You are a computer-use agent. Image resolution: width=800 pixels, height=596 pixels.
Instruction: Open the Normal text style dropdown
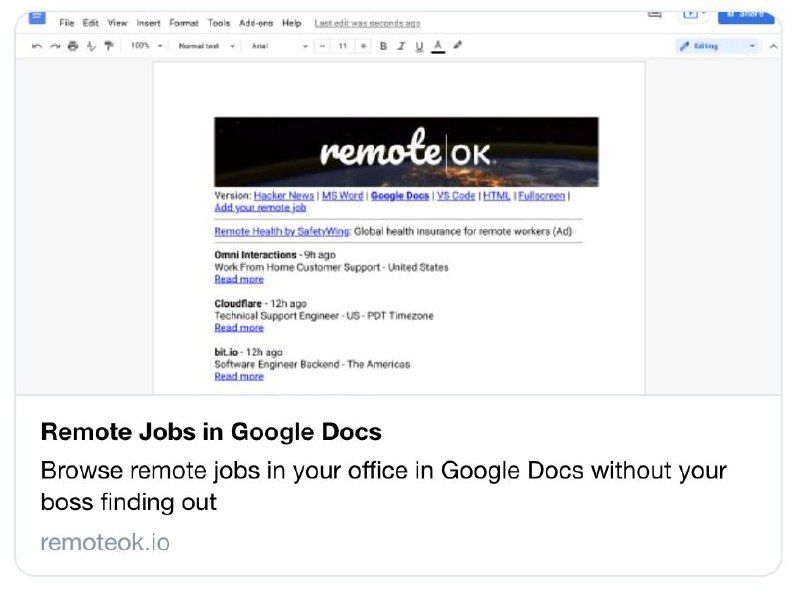pyautogui.click(x=206, y=46)
